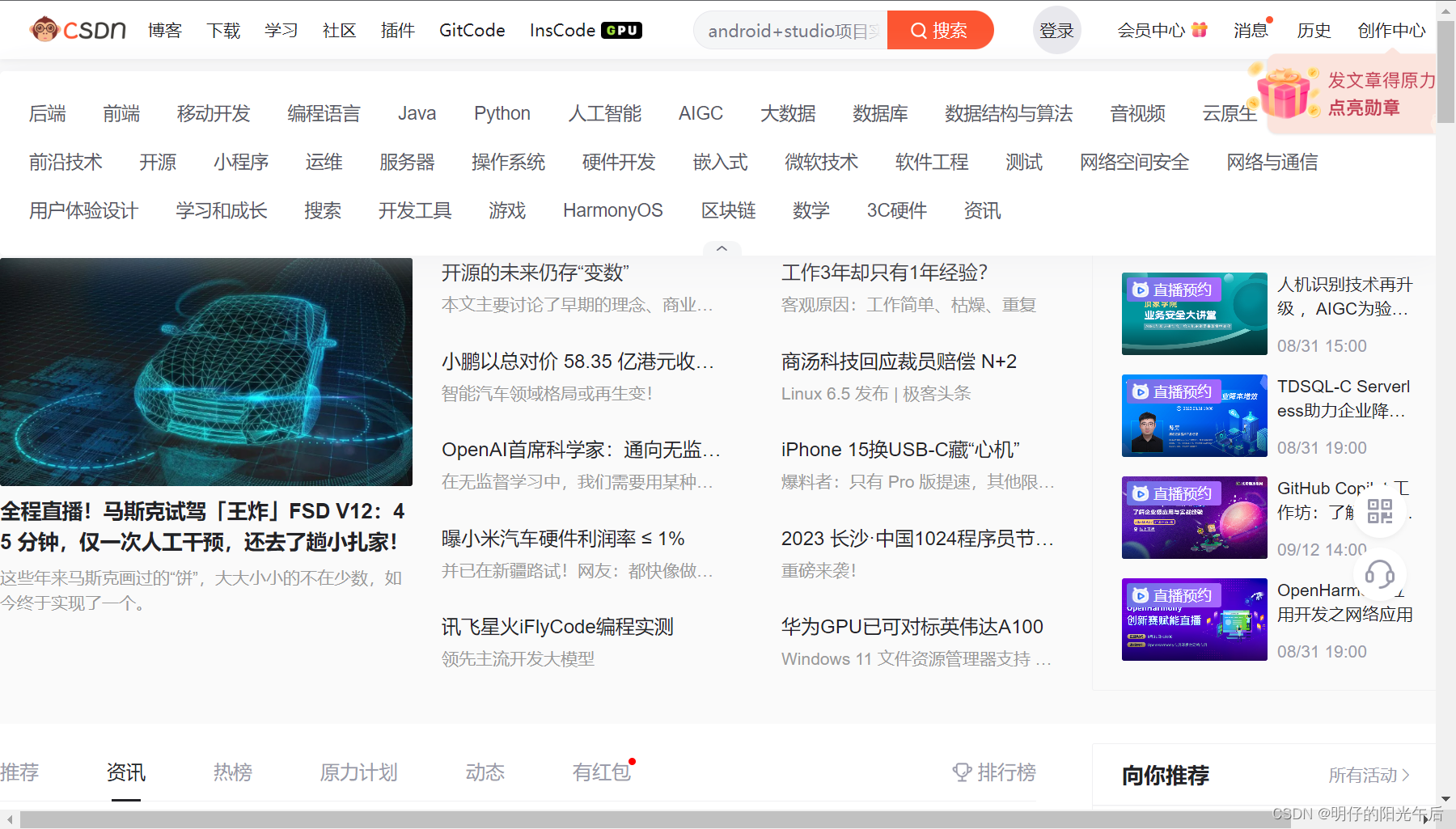
Task: Open 创作中心
Action: point(1391,30)
